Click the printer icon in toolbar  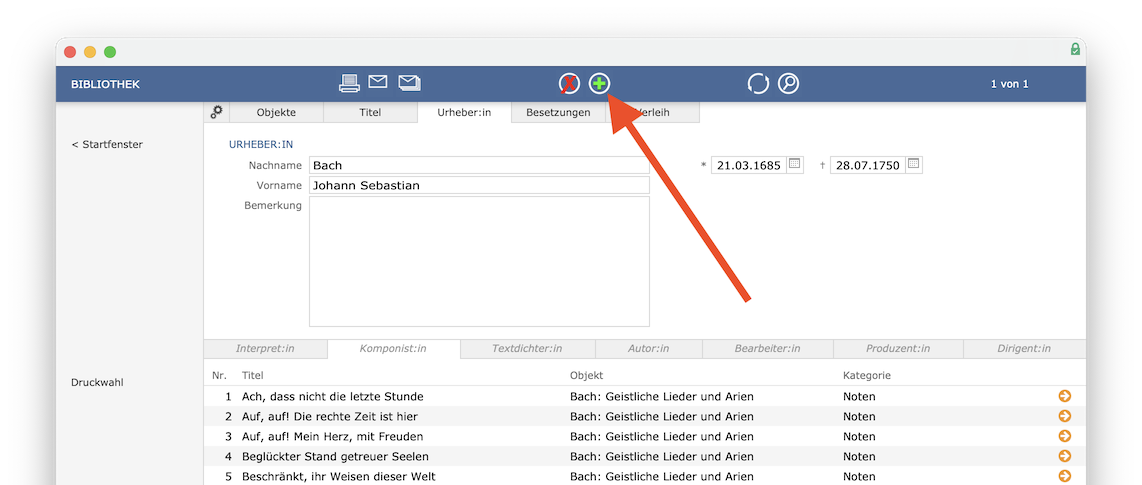click(x=350, y=84)
